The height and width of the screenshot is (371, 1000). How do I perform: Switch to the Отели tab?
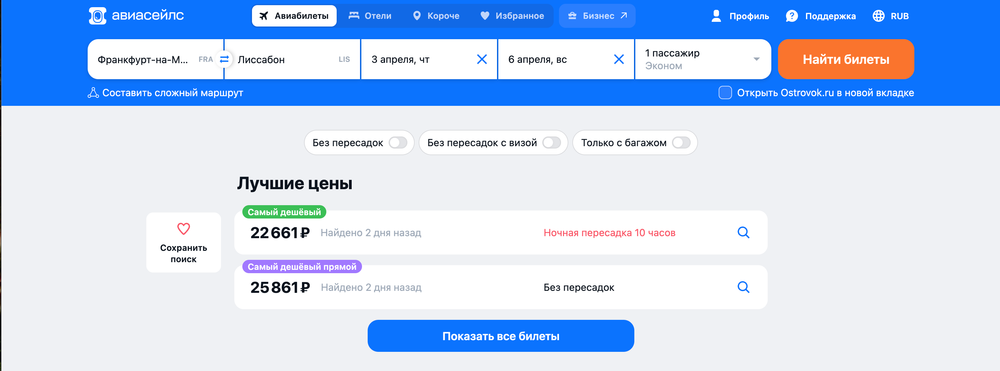(371, 16)
